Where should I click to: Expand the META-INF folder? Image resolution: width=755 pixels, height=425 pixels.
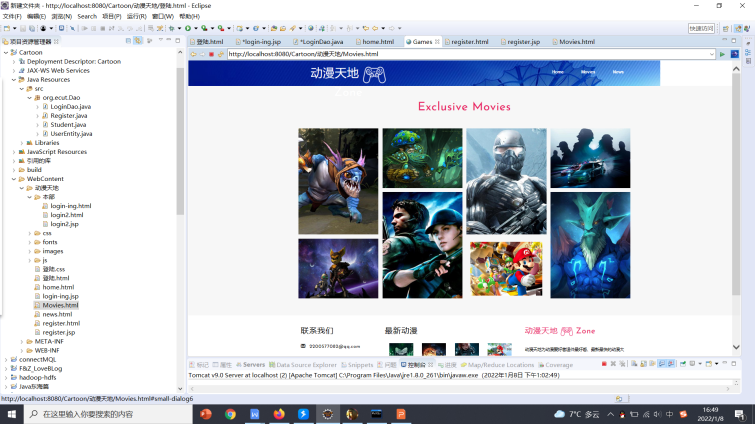(x=22, y=342)
